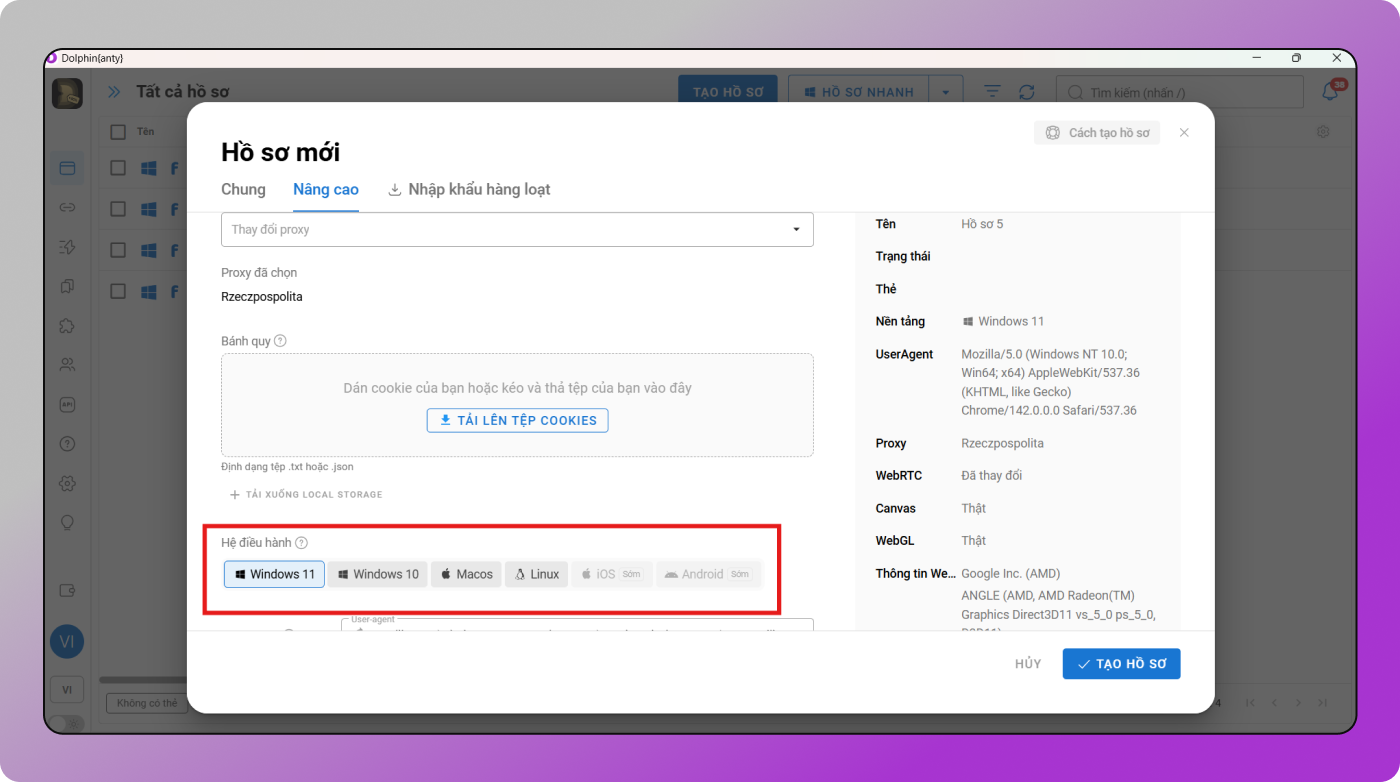
Task: Expand the sidebar with double chevron
Action: [114, 92]
